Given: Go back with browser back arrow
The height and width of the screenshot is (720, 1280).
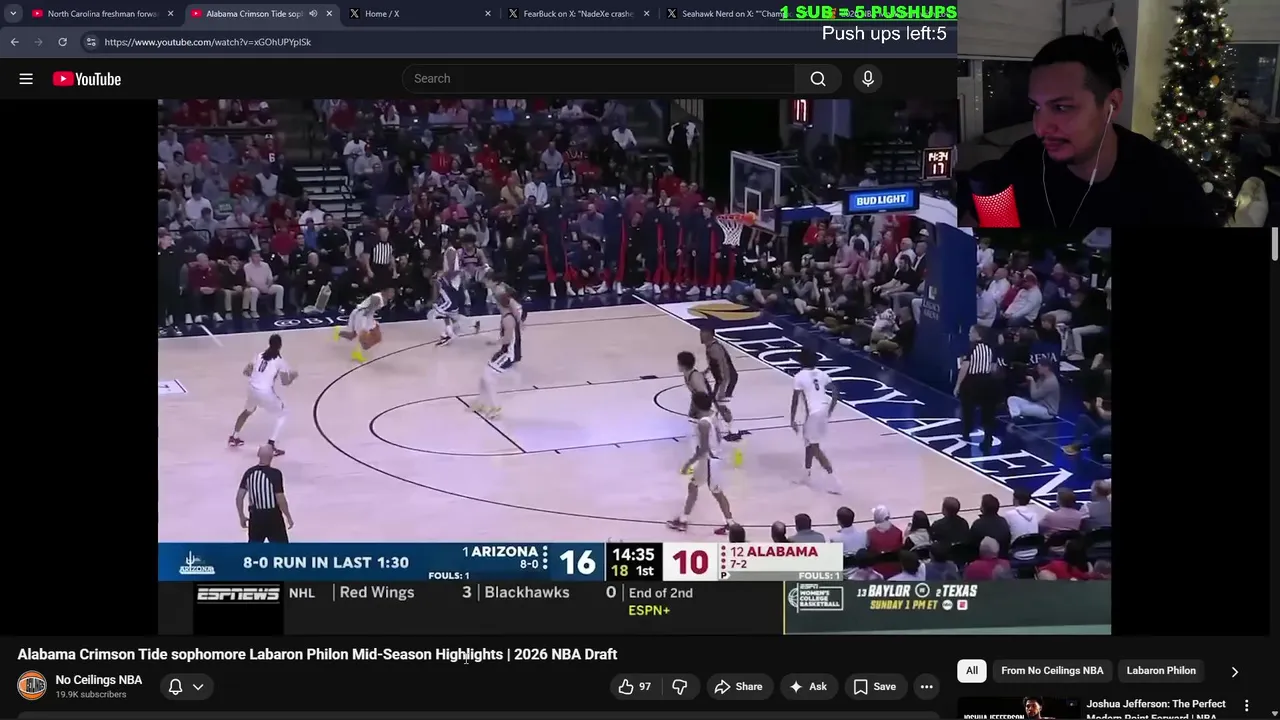Looking at the screenshot, I should coord(14,42).
